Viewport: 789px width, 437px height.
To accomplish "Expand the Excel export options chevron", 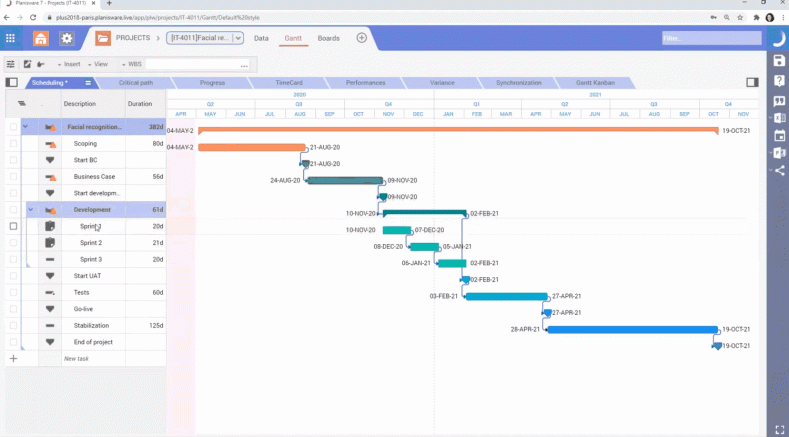I will pyautogui.click(x=770, y=118).
